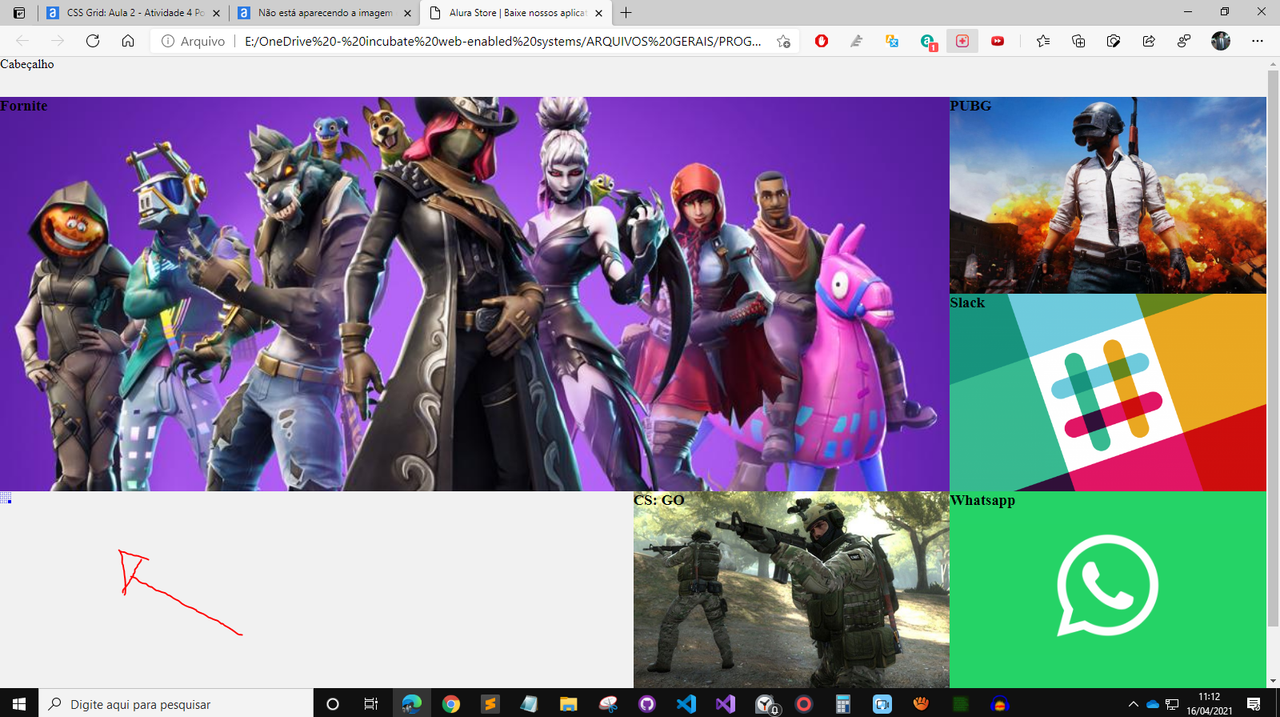Image resolution: width=1280 pixels, height=717 pixels.
Task: Open Visual Studio Code from taskbar
Action: pos(685,704)
